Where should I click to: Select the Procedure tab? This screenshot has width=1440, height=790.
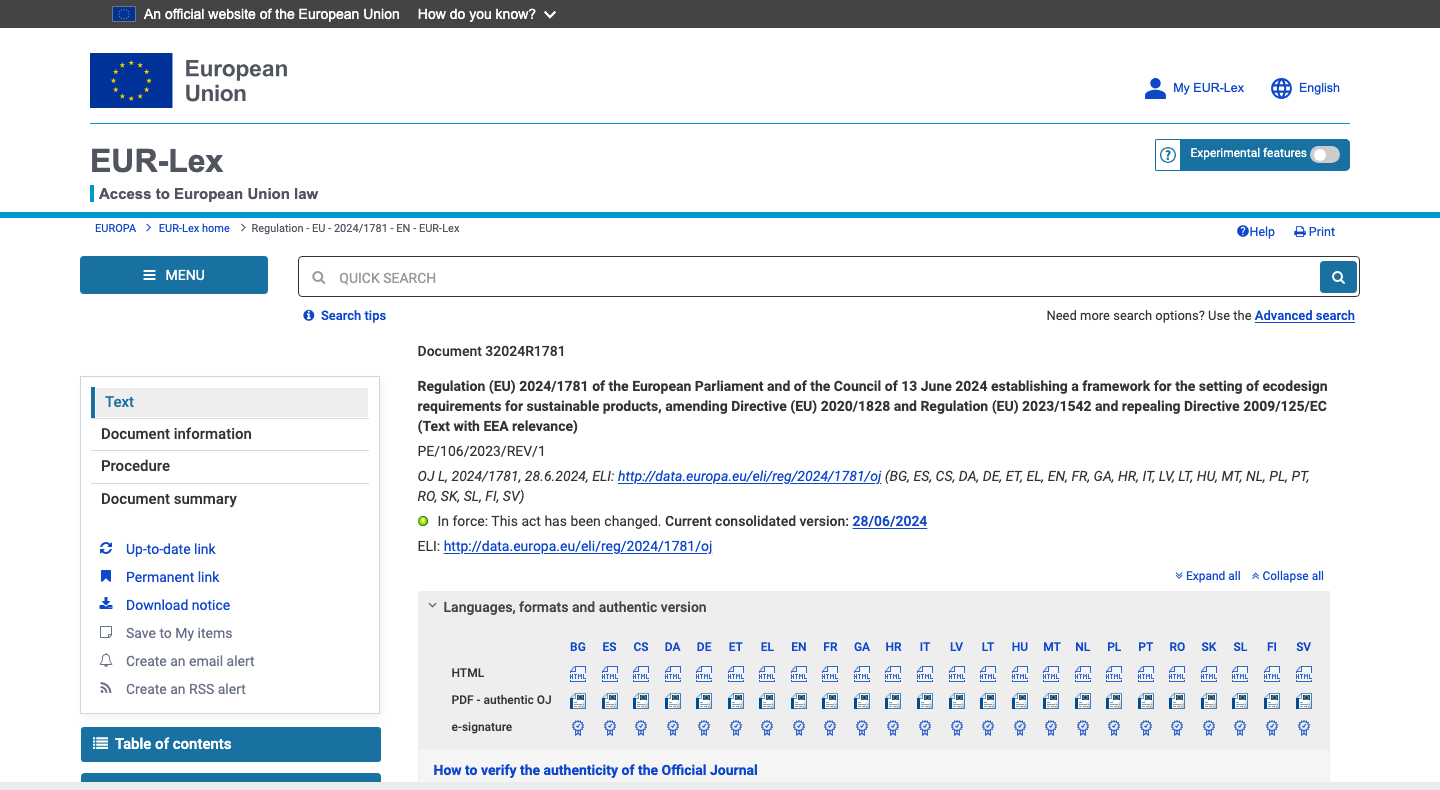click(x=230, y=466)
